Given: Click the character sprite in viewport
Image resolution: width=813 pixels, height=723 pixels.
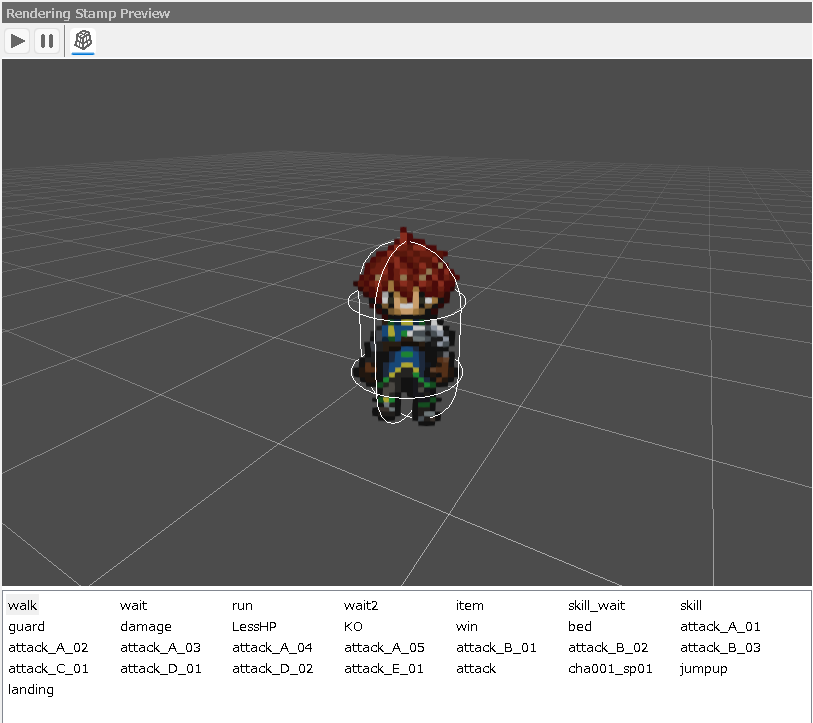Looking at the screenshot, I should (407, 330).
